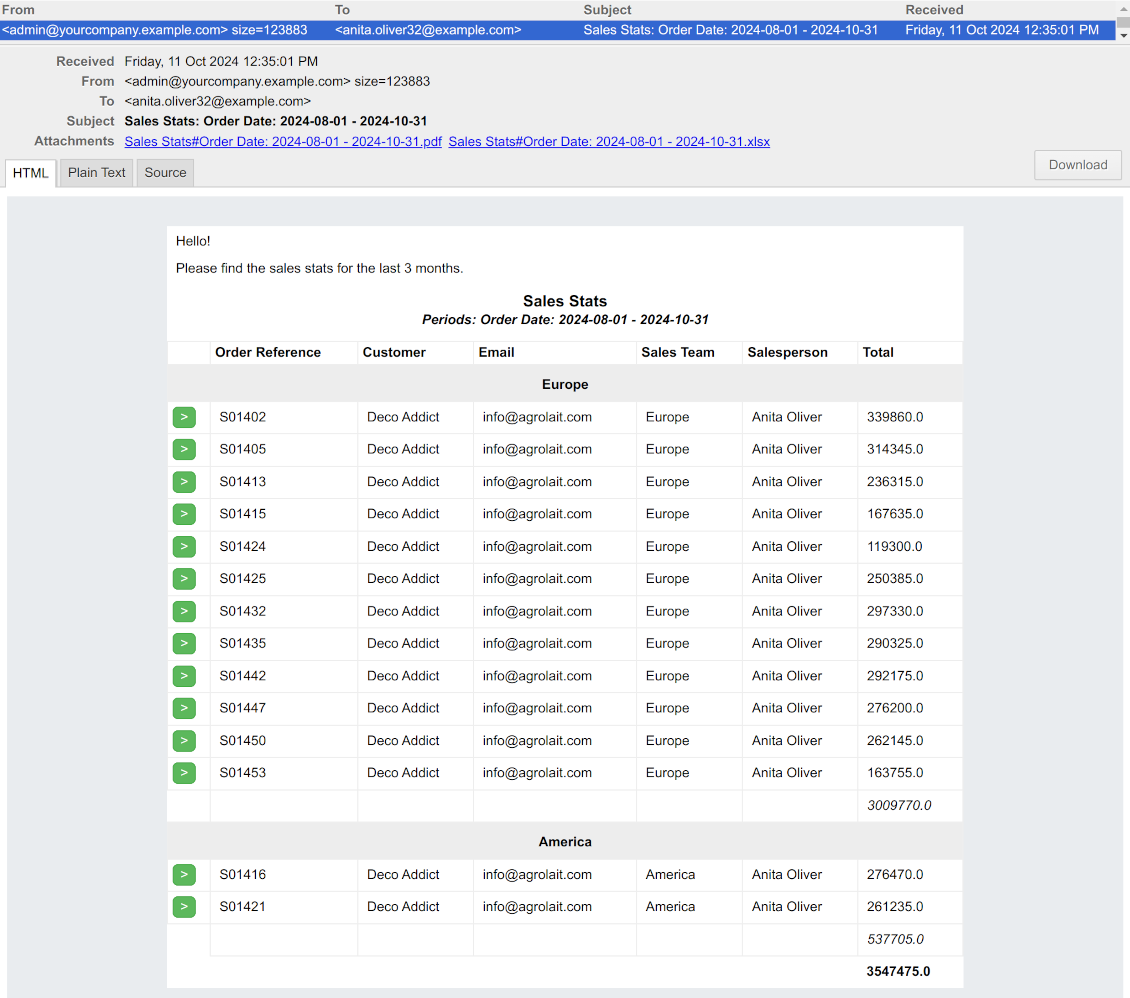Switch to the HTML tab

coord(30,173)
